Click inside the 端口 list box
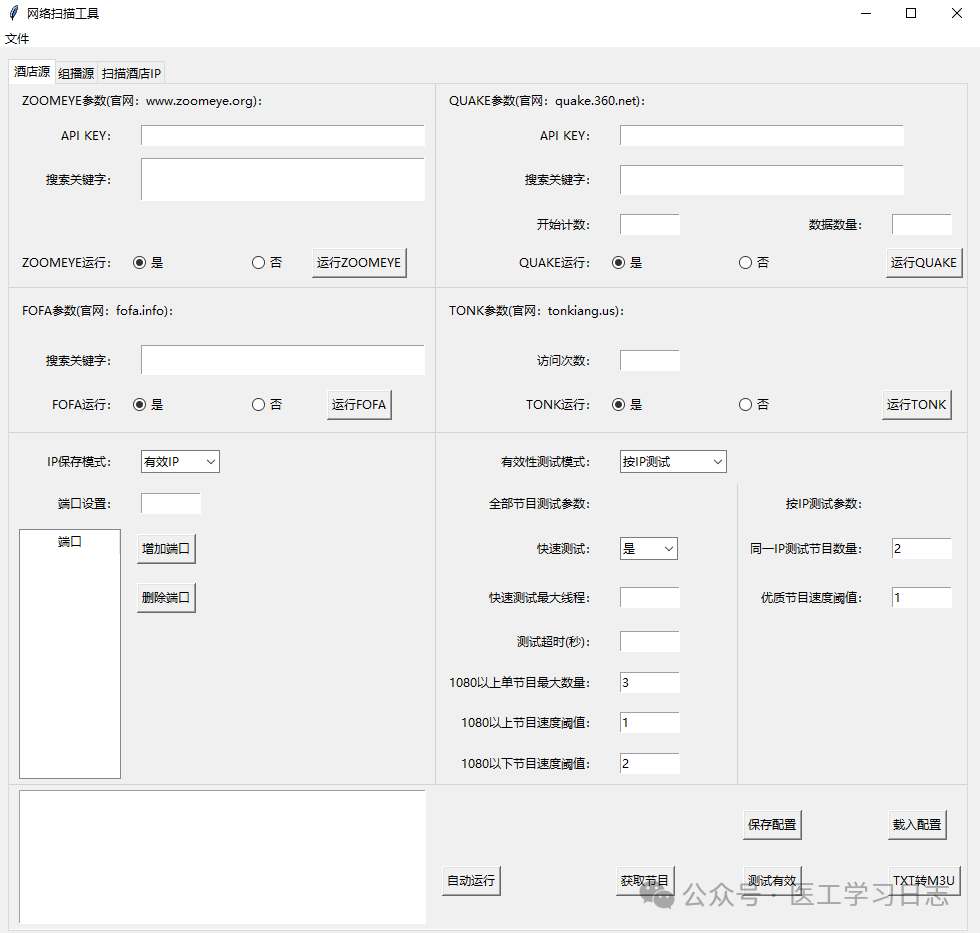This screenshot has width=980, height=933. coord(70,654)
